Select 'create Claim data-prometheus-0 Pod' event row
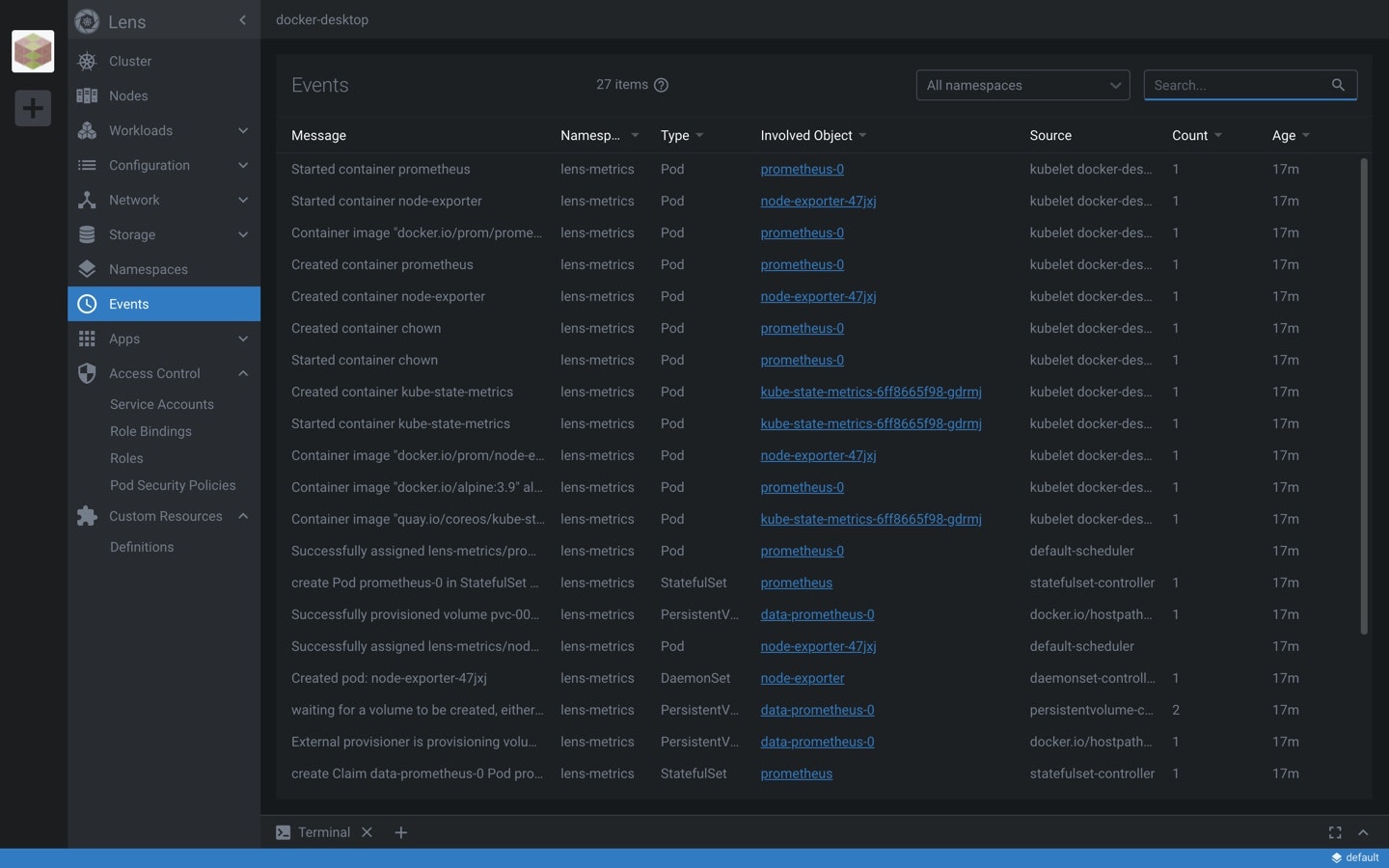The image size is (1389, 868). pyautogui.click(x=816, y=773)
